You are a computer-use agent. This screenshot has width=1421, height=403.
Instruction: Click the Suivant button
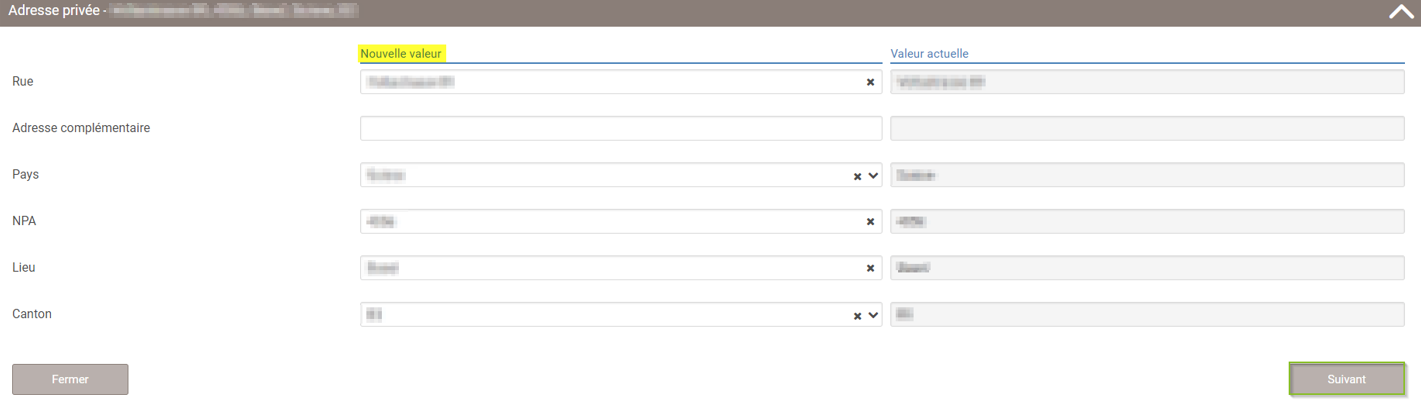coord(1346,379)
